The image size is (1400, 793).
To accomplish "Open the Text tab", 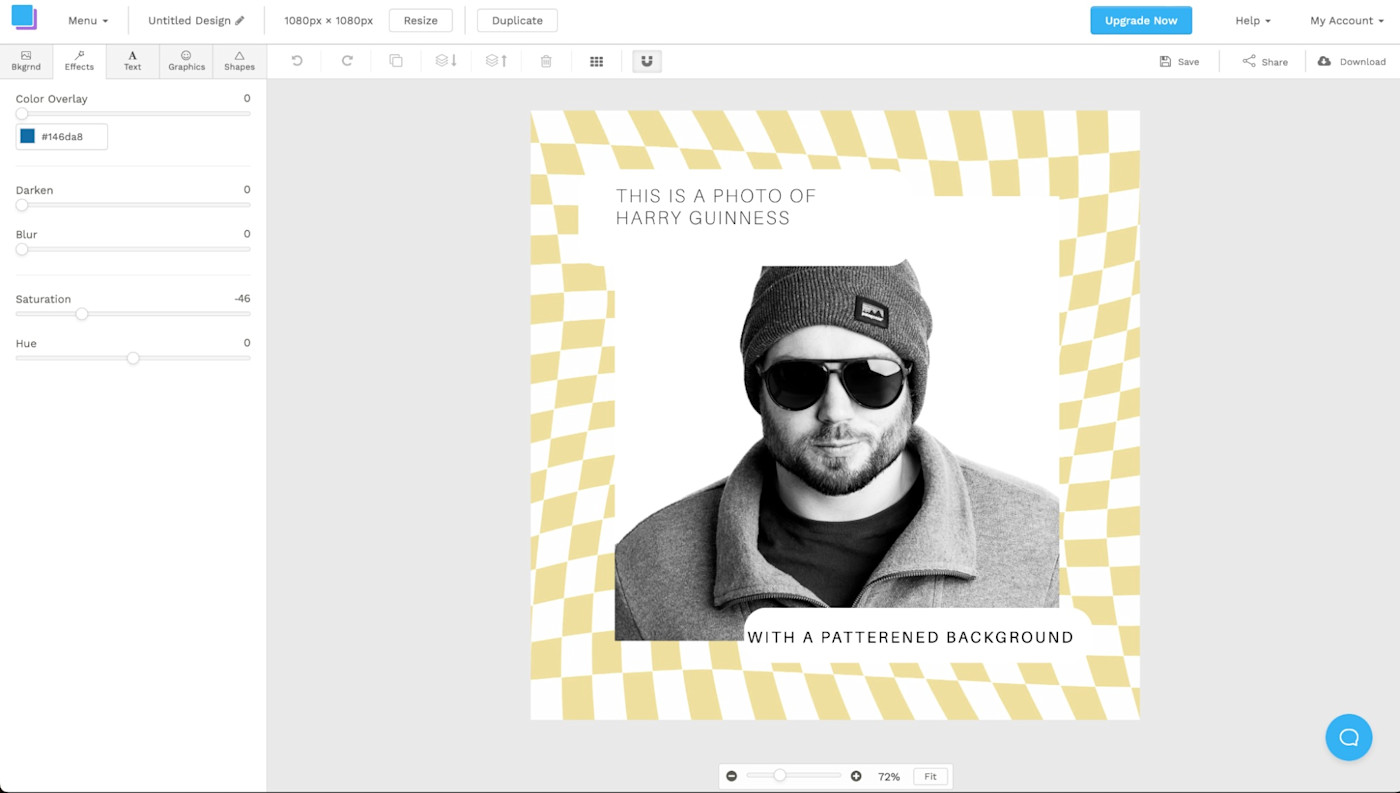I will point(132,61).
